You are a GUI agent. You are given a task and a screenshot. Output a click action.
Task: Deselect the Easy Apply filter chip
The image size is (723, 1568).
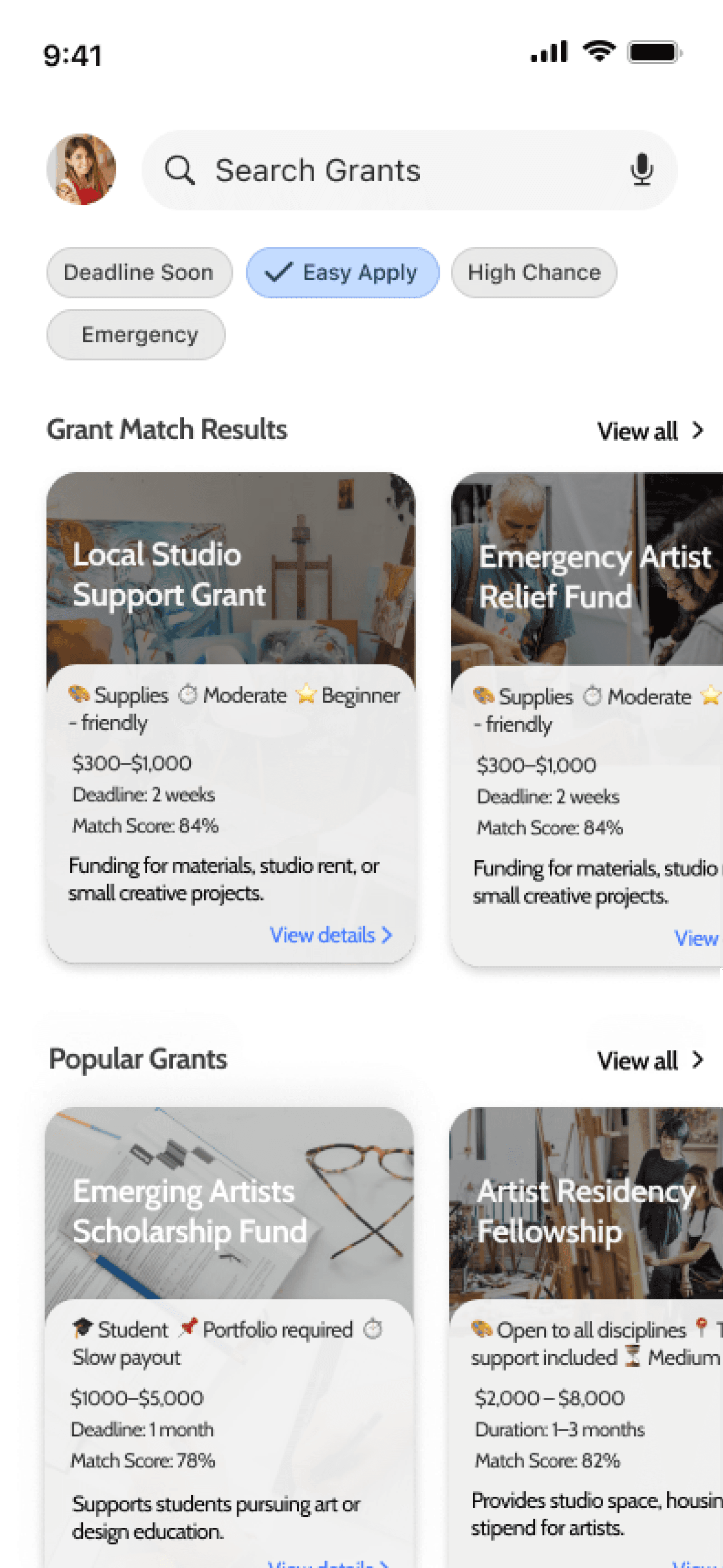point(342,272)
